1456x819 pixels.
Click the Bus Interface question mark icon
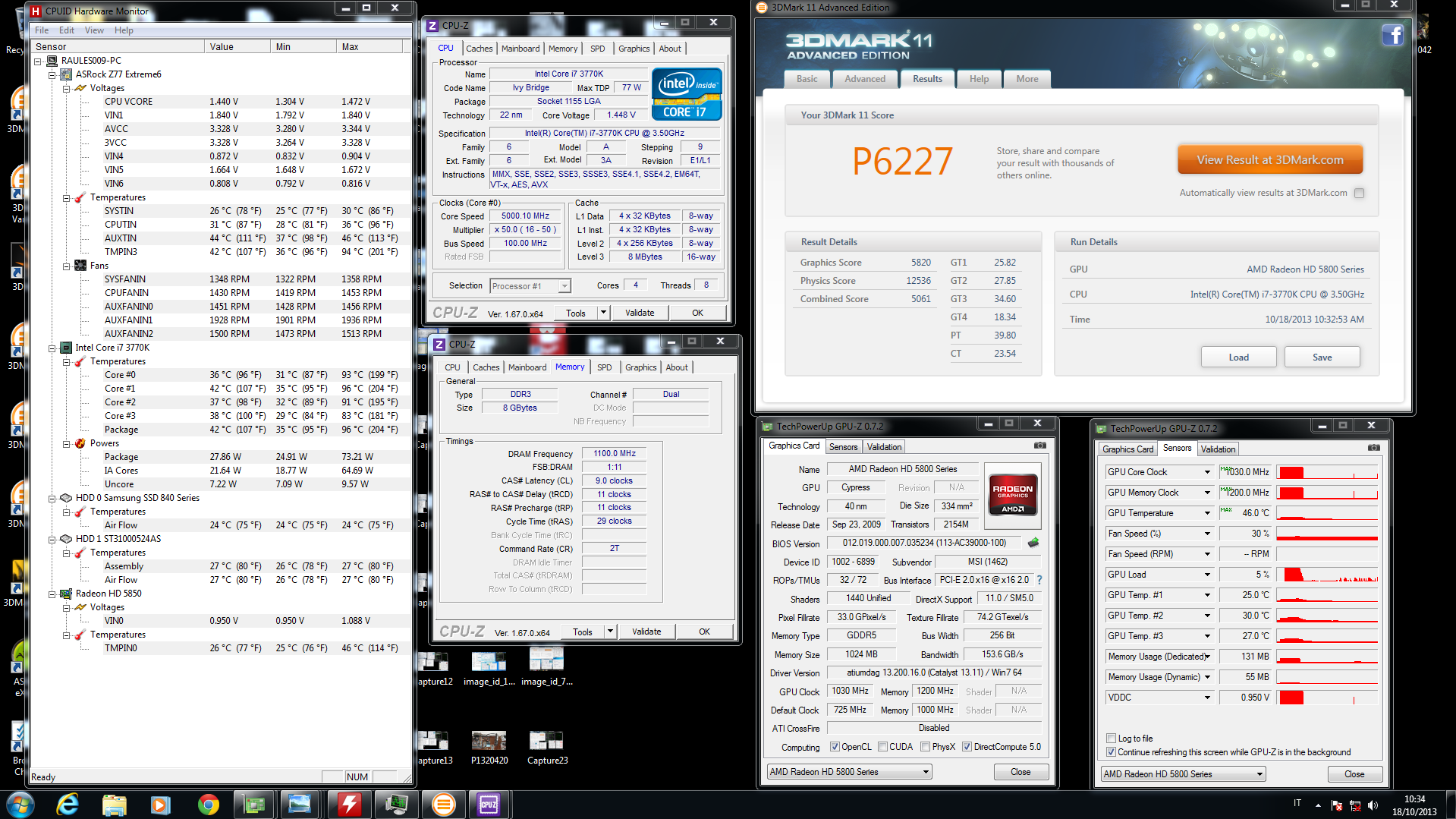point(1039,580)
